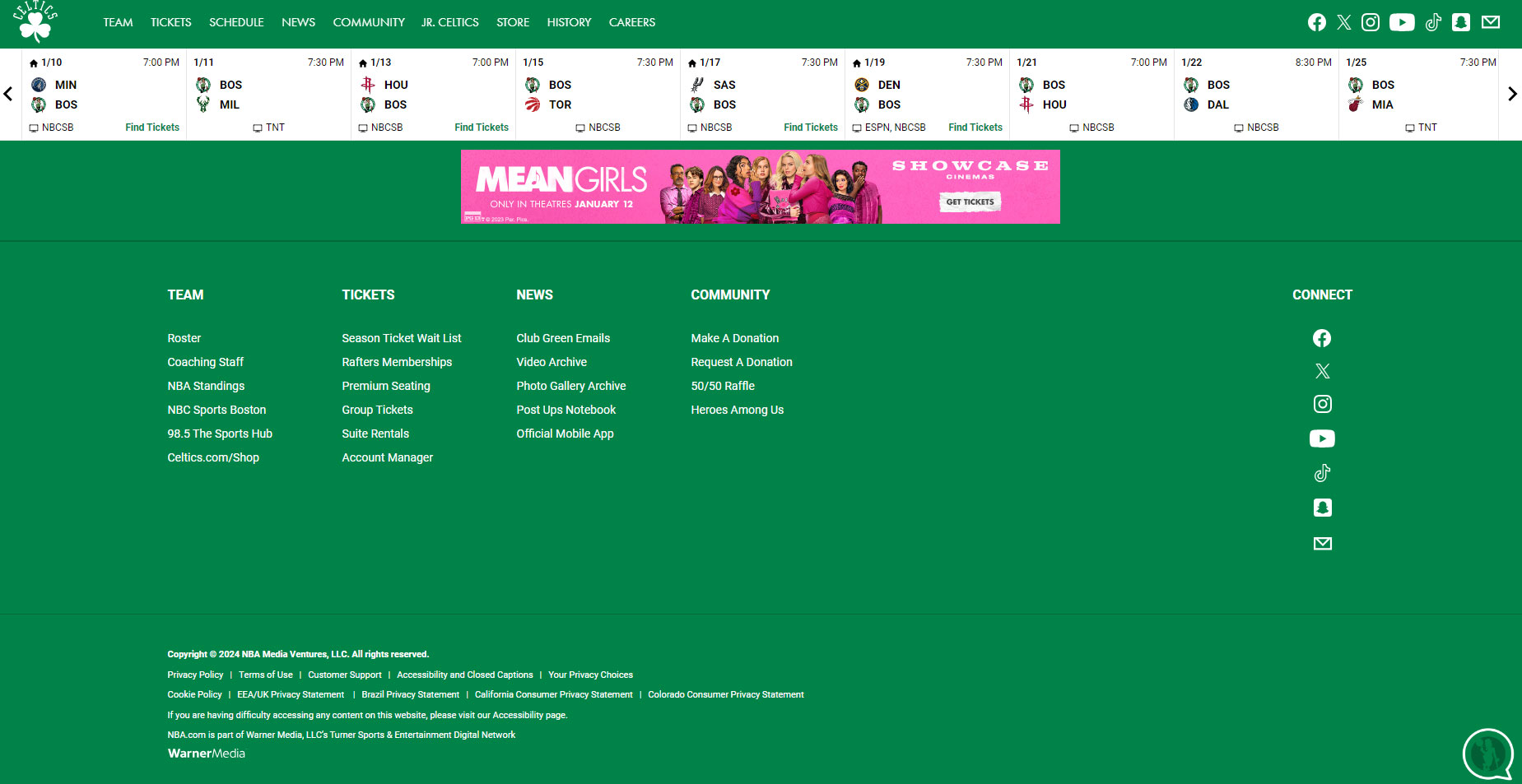
Task: Open YouTube icon in top header
Action: tap(1402, 22)
